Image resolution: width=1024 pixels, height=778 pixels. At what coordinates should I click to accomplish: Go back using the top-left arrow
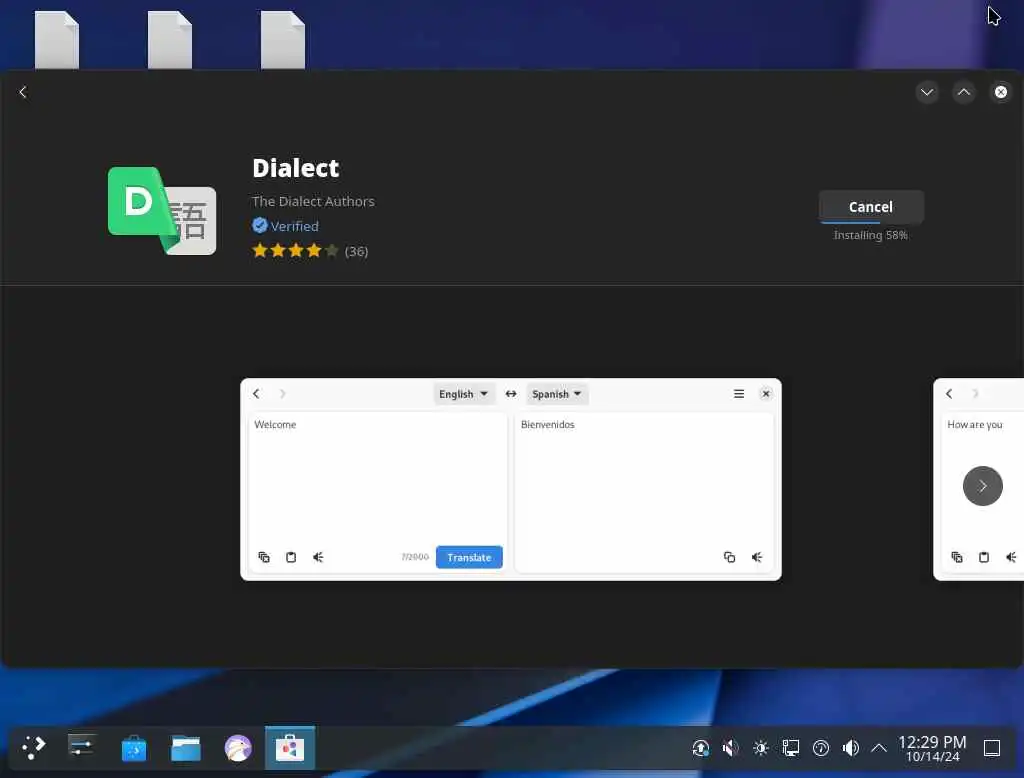pos(23,92)
